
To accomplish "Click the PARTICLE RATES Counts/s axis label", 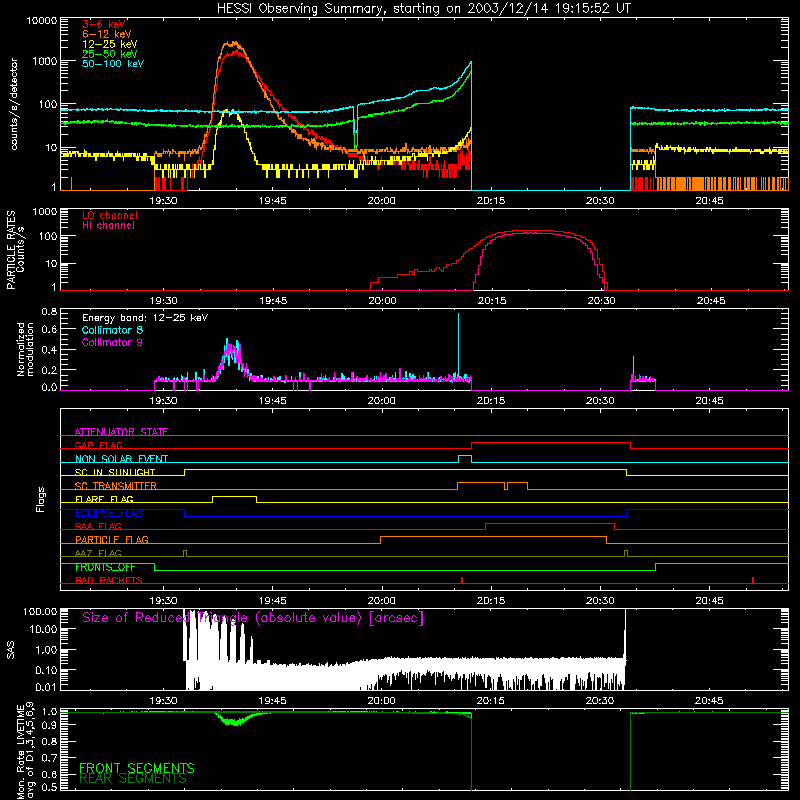I will (x=15, y=250).
